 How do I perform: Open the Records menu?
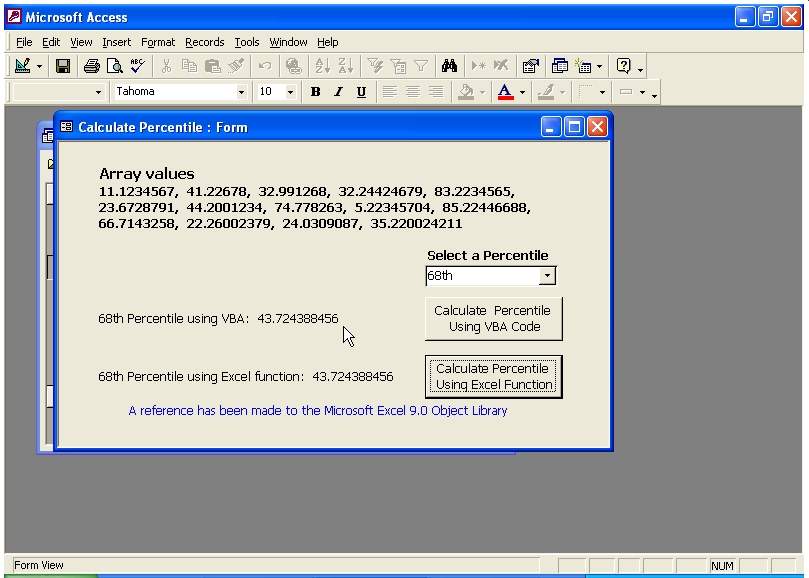pos(205,42)
